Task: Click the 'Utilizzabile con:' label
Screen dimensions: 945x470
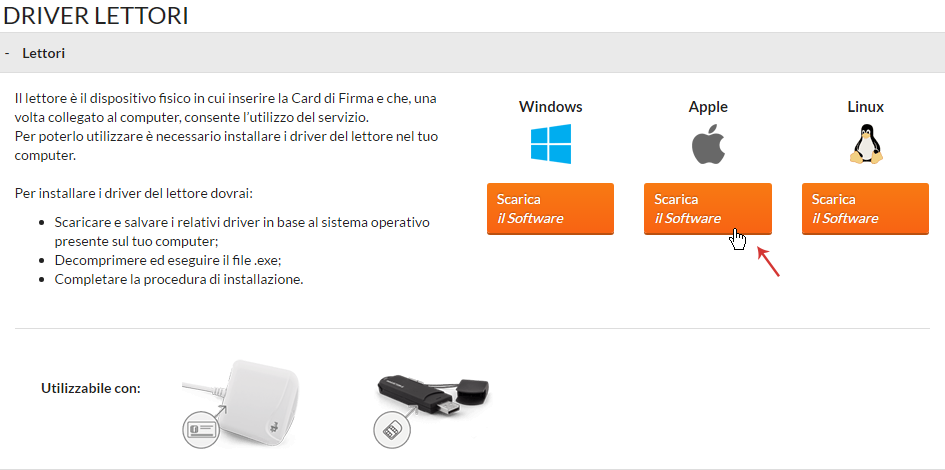Action: click(x=91, y=388)
